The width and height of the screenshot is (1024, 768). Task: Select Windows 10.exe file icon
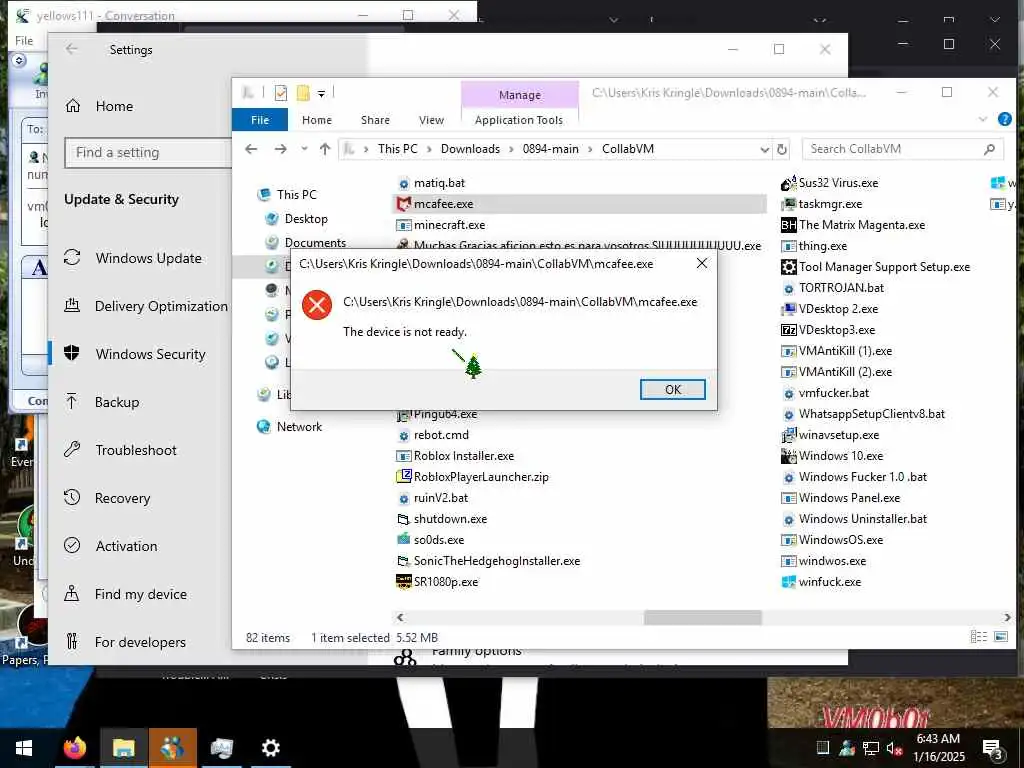coord(789,455)
